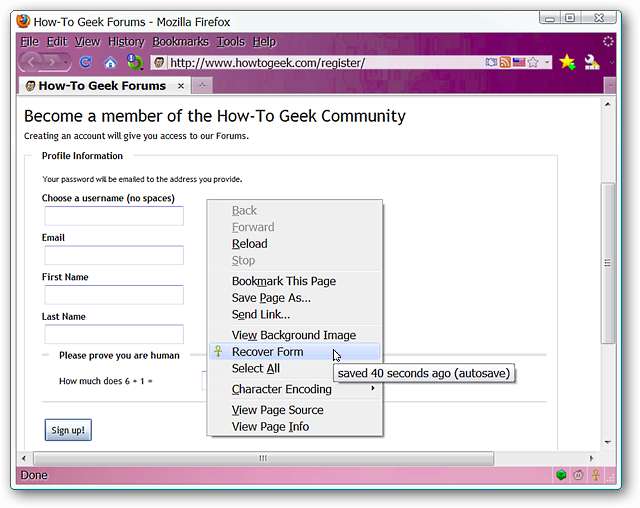Choose Select All from context menu
The image size is (640, 508).
[295, 368]
